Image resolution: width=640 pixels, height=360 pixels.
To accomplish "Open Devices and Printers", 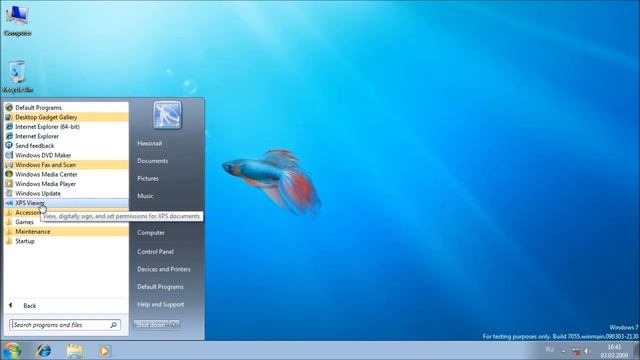I will tap(164, 269).
